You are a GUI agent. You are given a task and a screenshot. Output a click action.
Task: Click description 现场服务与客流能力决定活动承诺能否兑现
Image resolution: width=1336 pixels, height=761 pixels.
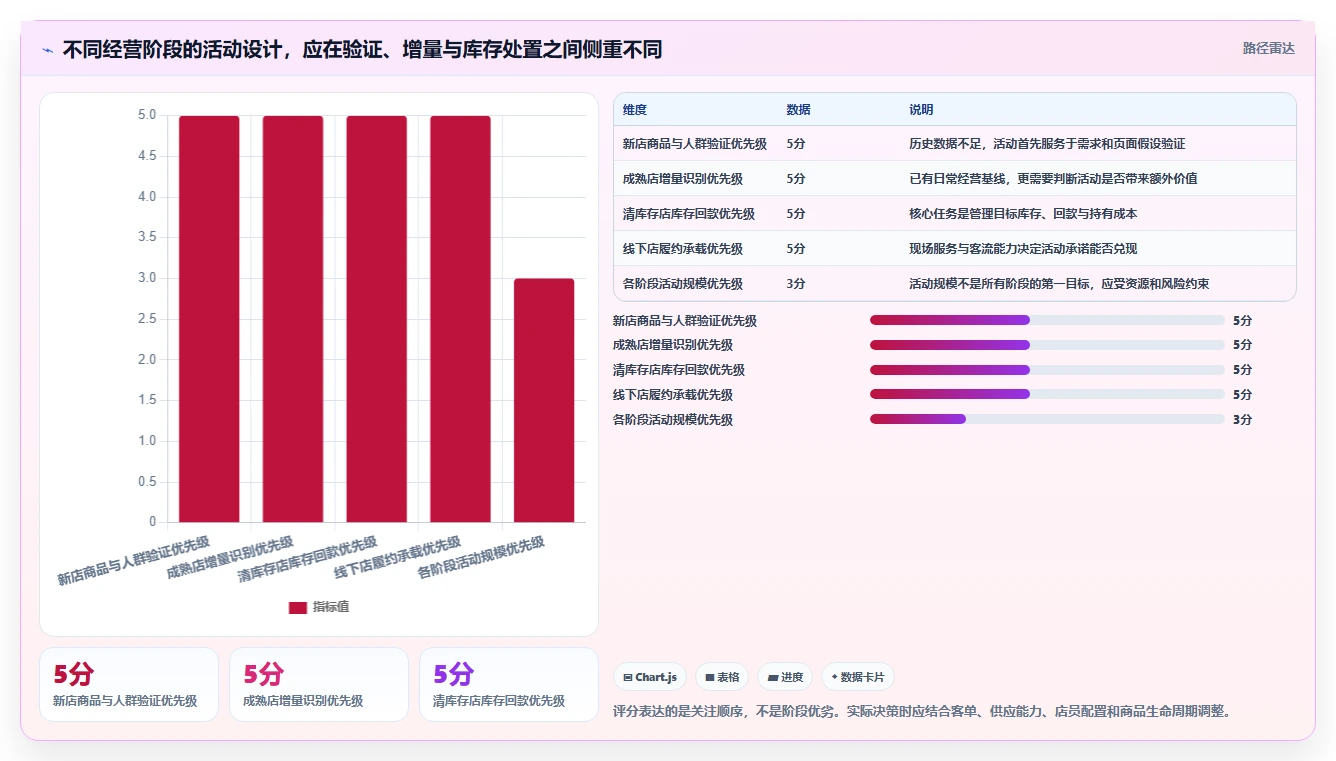[1023, 249]
